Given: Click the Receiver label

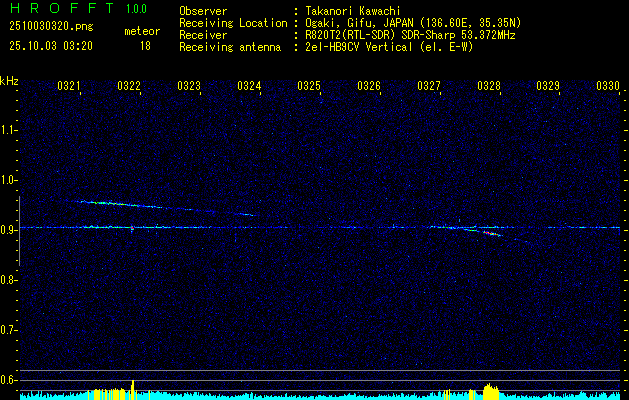Looking at the screenshot, I should point(203,35).
